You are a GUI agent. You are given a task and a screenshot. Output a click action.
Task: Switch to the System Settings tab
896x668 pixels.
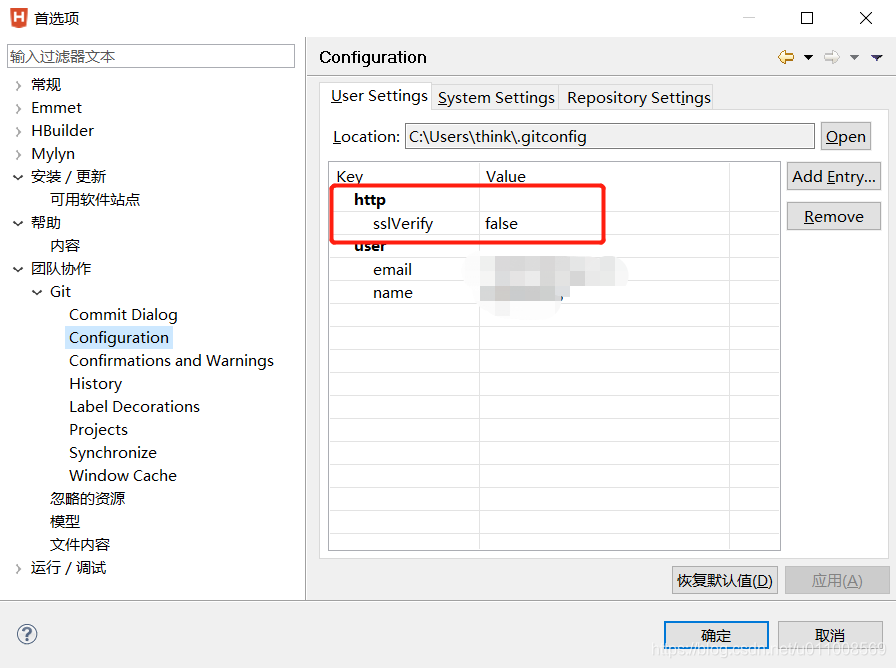[494, 97]
